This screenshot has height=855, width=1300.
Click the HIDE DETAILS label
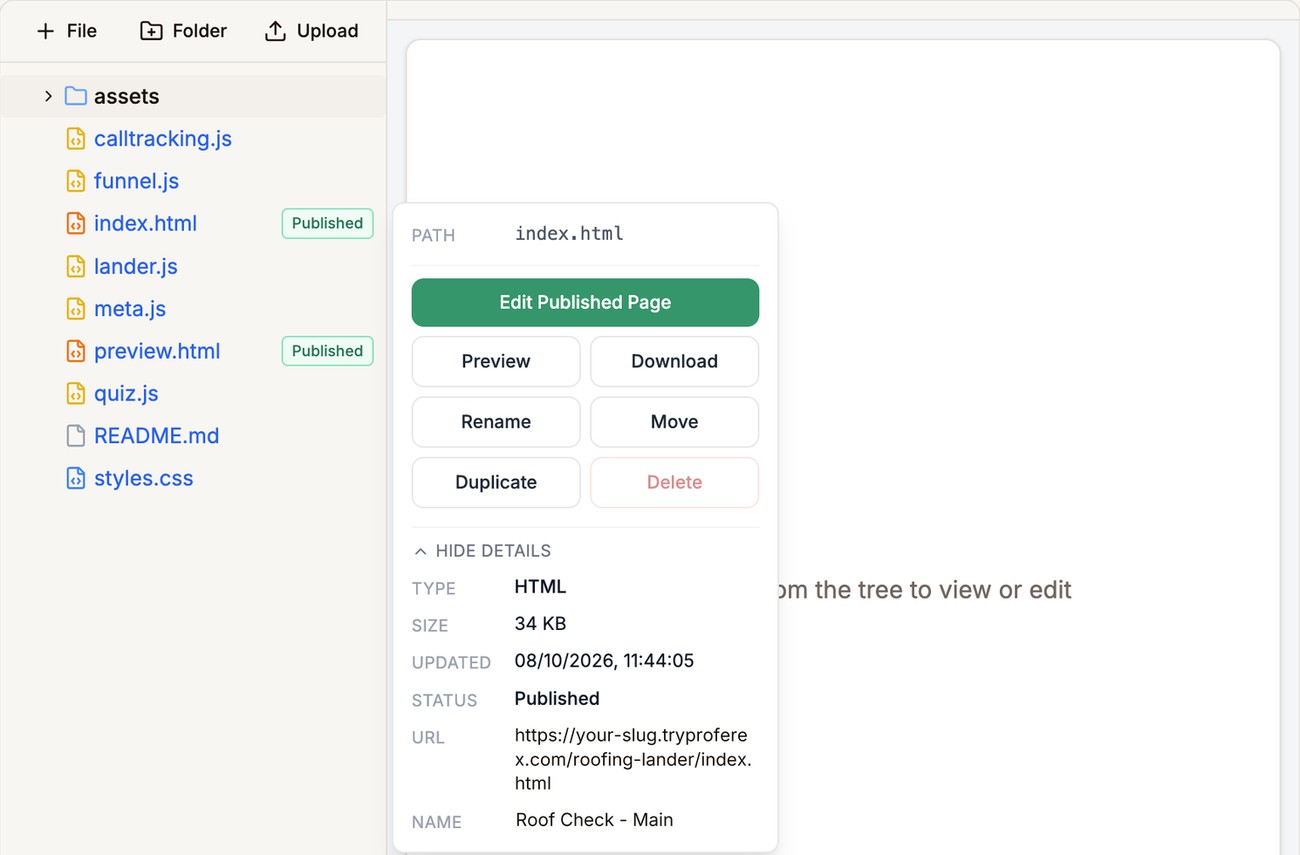point(493,551)
